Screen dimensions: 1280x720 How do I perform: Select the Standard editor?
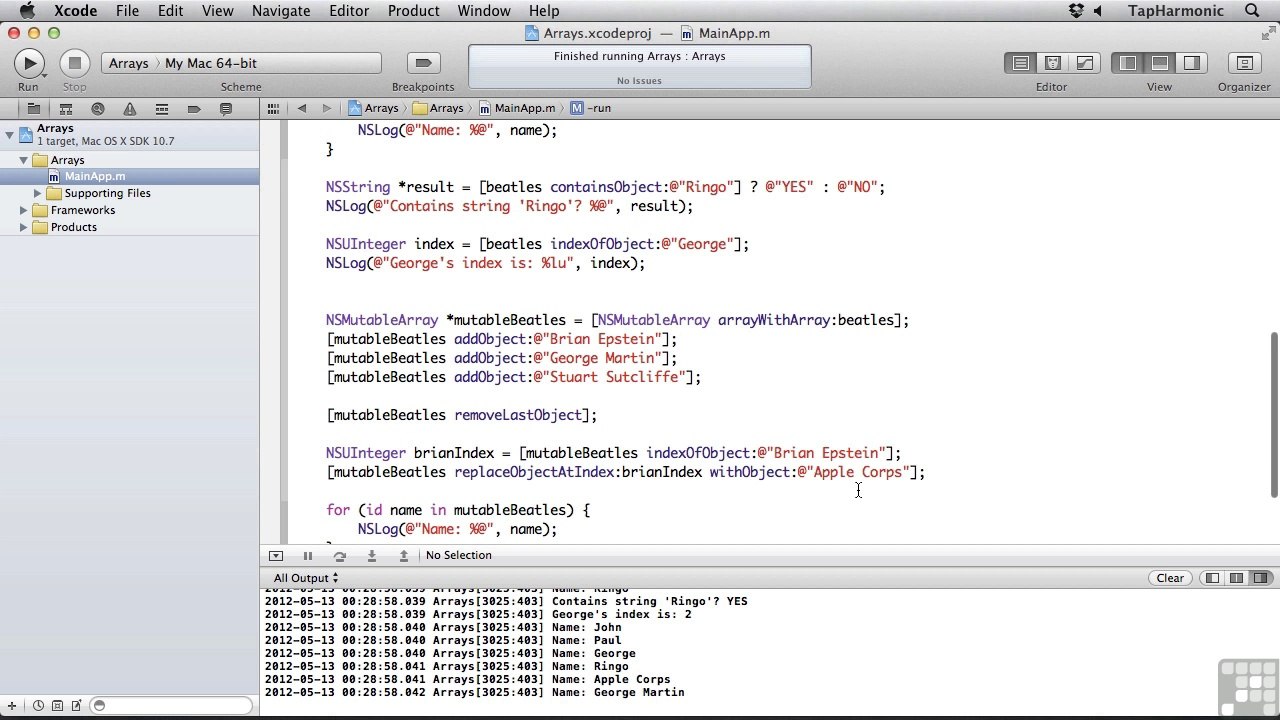pos(1021,63)
